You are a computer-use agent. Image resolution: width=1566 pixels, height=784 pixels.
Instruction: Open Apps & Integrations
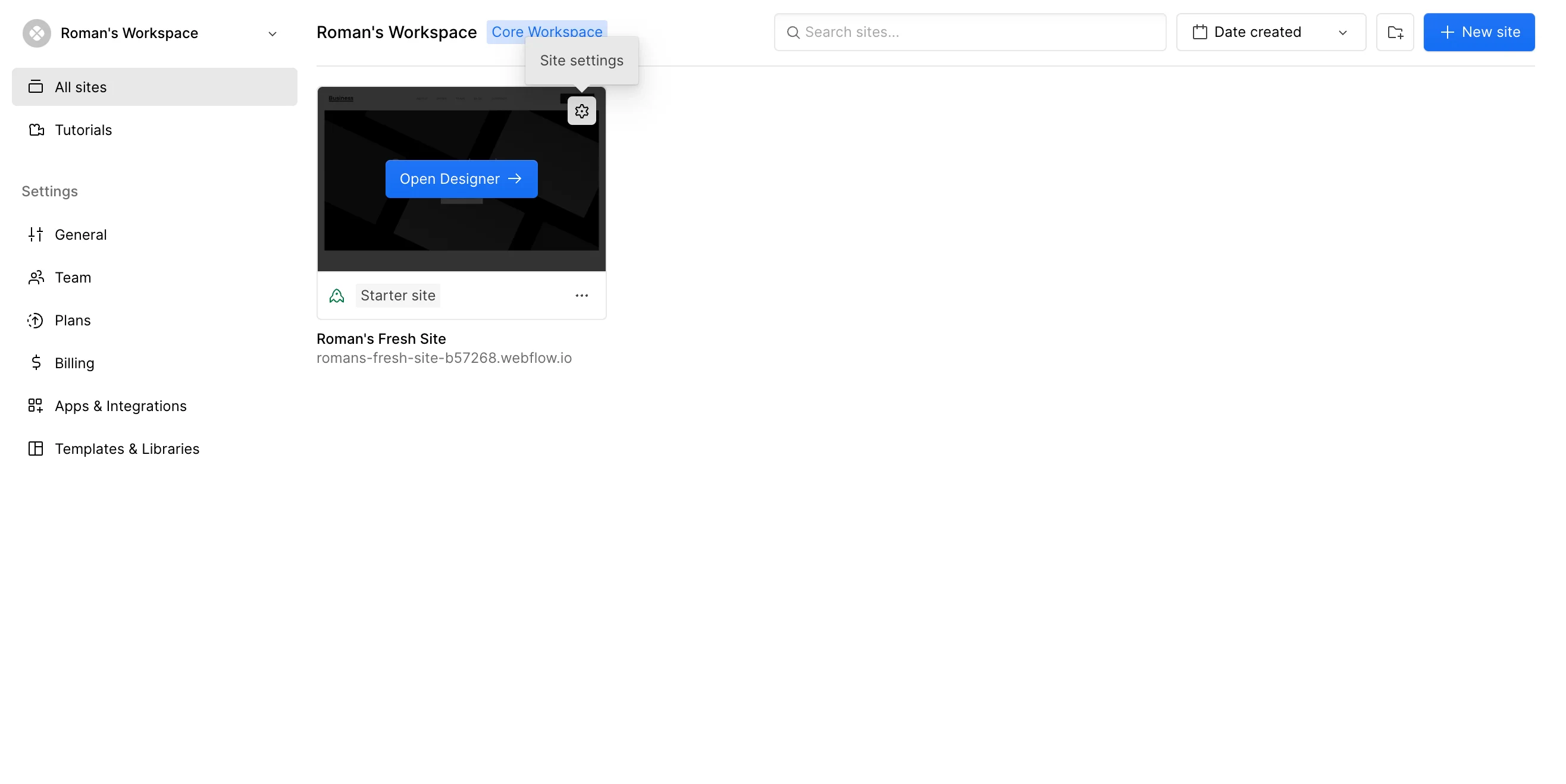pyautogui.click(x=155, y=406)
